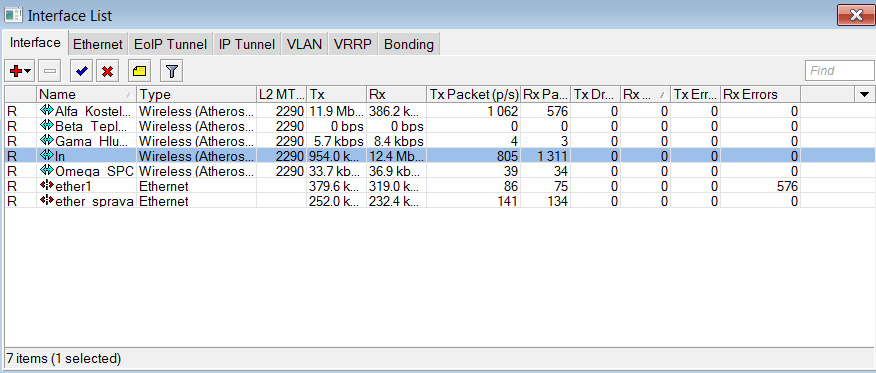Switch to the Ethernet tab
Image resolution: width=876 pixels, height=373 pixels.
(98, 44)
